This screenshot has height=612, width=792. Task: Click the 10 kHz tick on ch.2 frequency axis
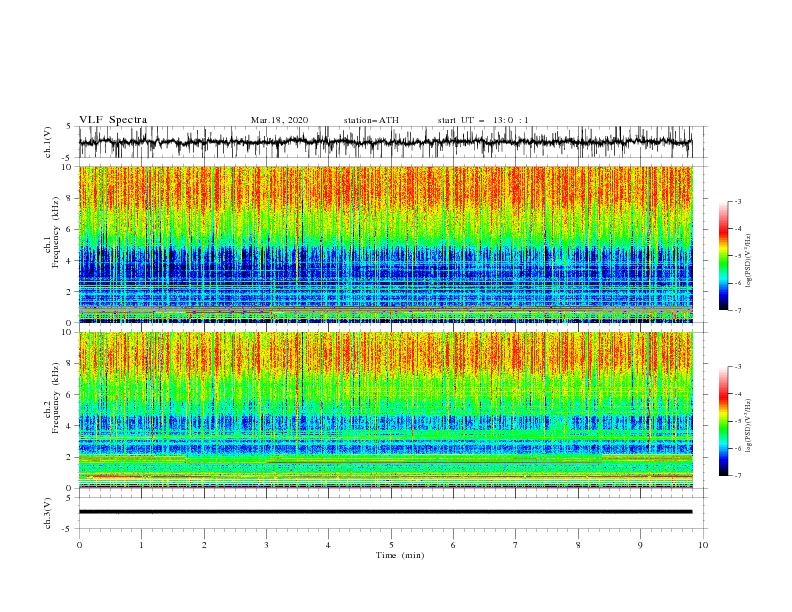point(68,332)
